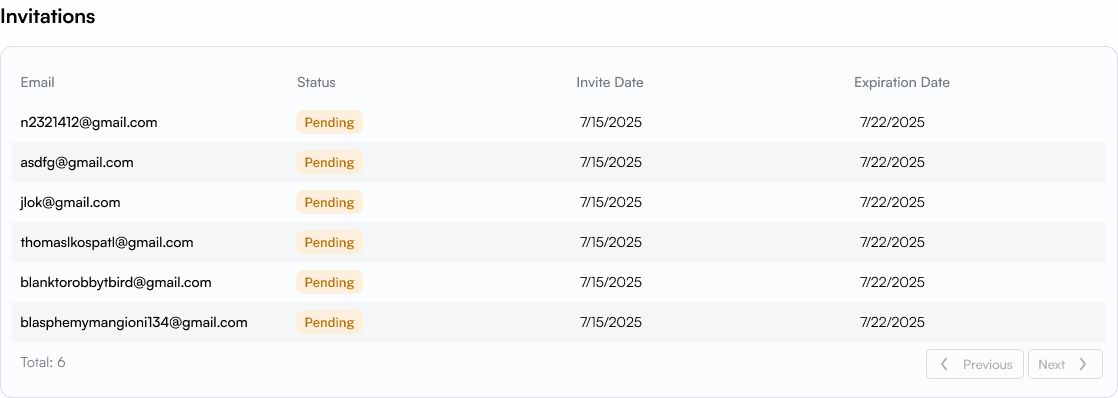The height and width of the screenshot is (398, 1118).
Task: Click Pending badge for n2321412@gmail.com
Action: tap(329, 122)
